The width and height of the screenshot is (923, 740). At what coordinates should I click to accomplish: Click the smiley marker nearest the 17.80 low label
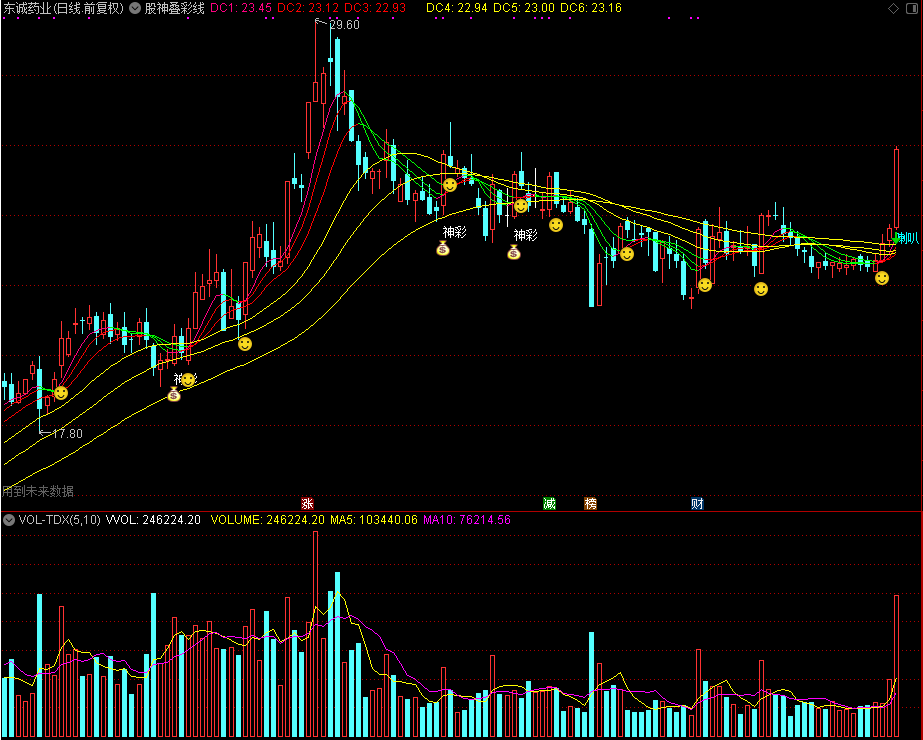click(61, 393)
